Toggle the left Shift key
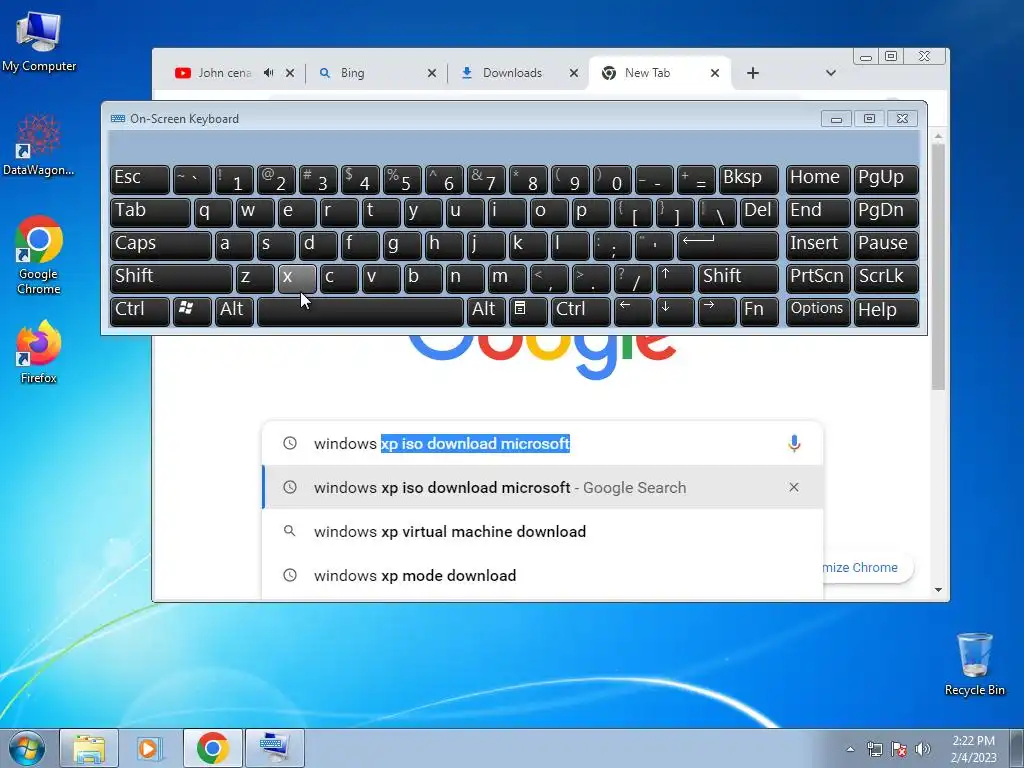This screenshot has width=1024, height=768. [171, 278]
